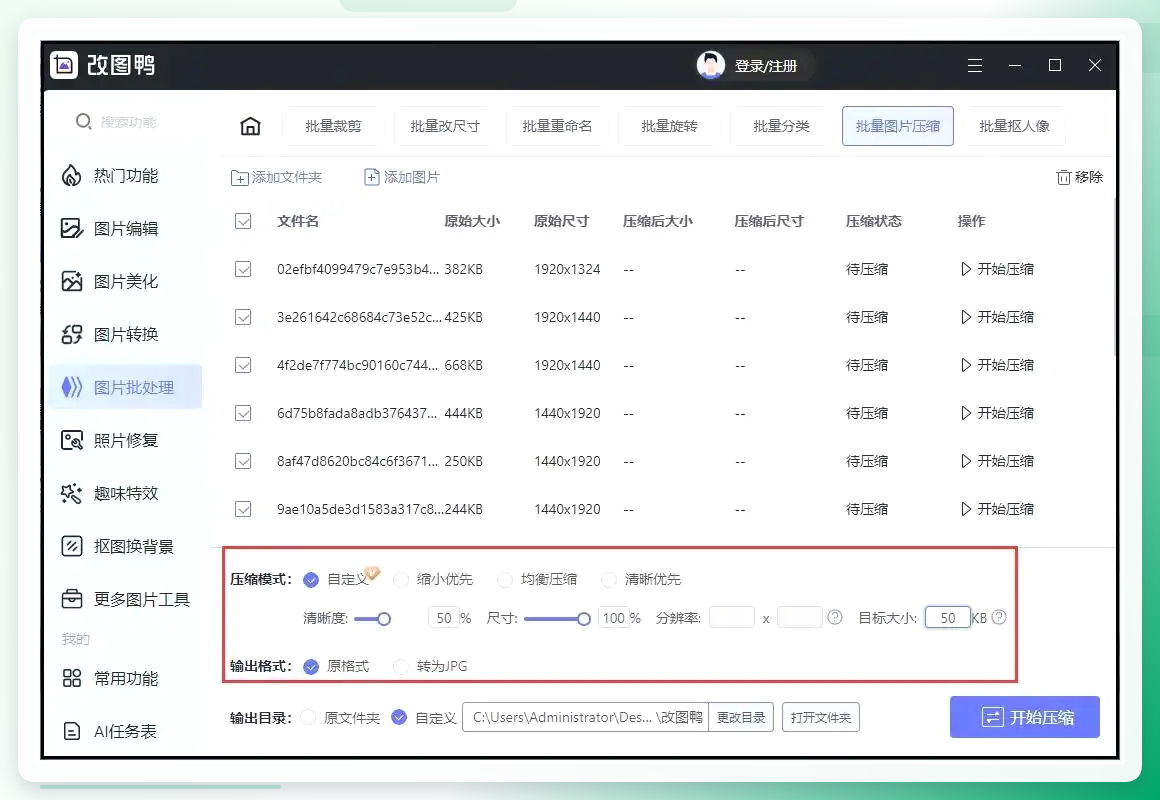Toggle the select-all checkbox in header

pyautogui.click(x=243, y=221)
